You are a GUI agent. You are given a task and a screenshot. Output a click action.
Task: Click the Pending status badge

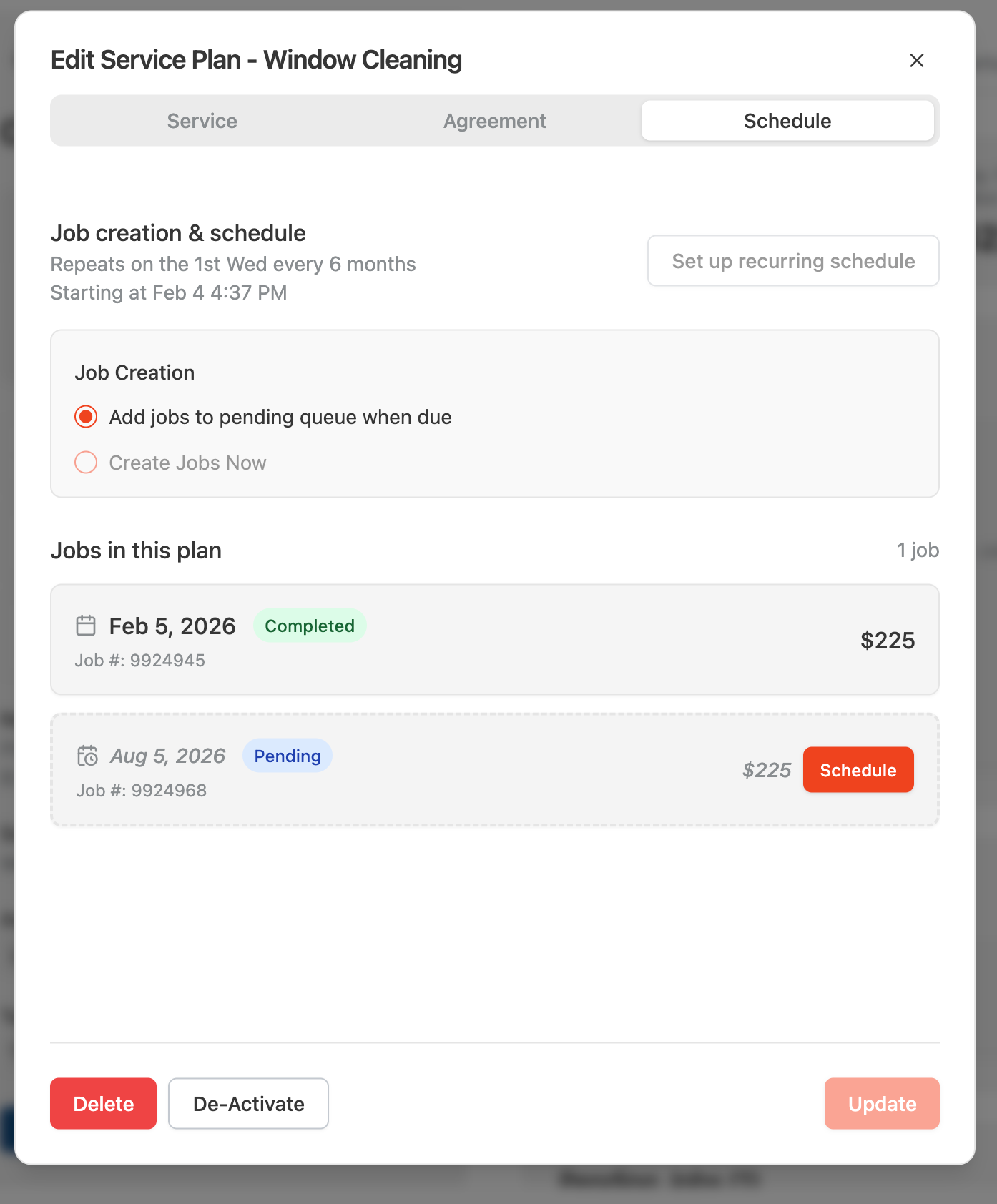click(x=288, y=756)
